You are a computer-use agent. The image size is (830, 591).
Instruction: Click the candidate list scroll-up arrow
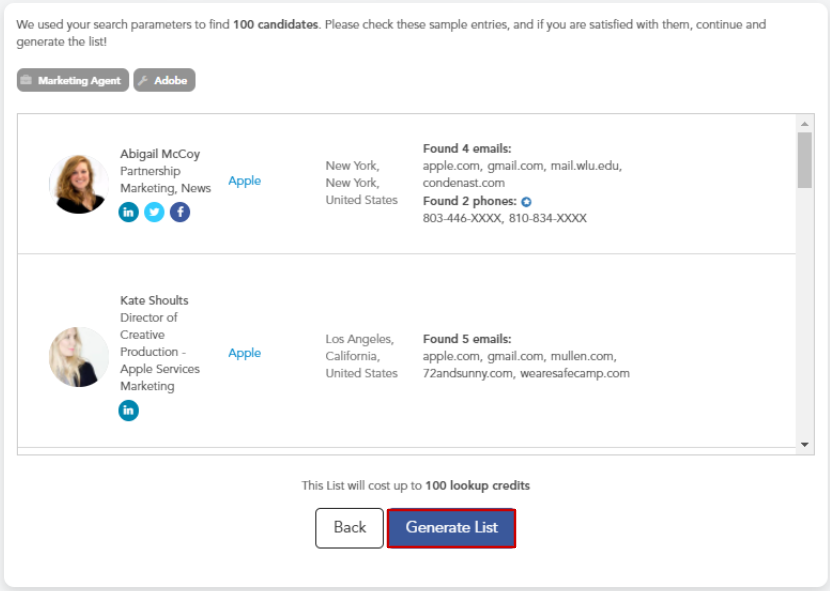click(x=805, y=123)
